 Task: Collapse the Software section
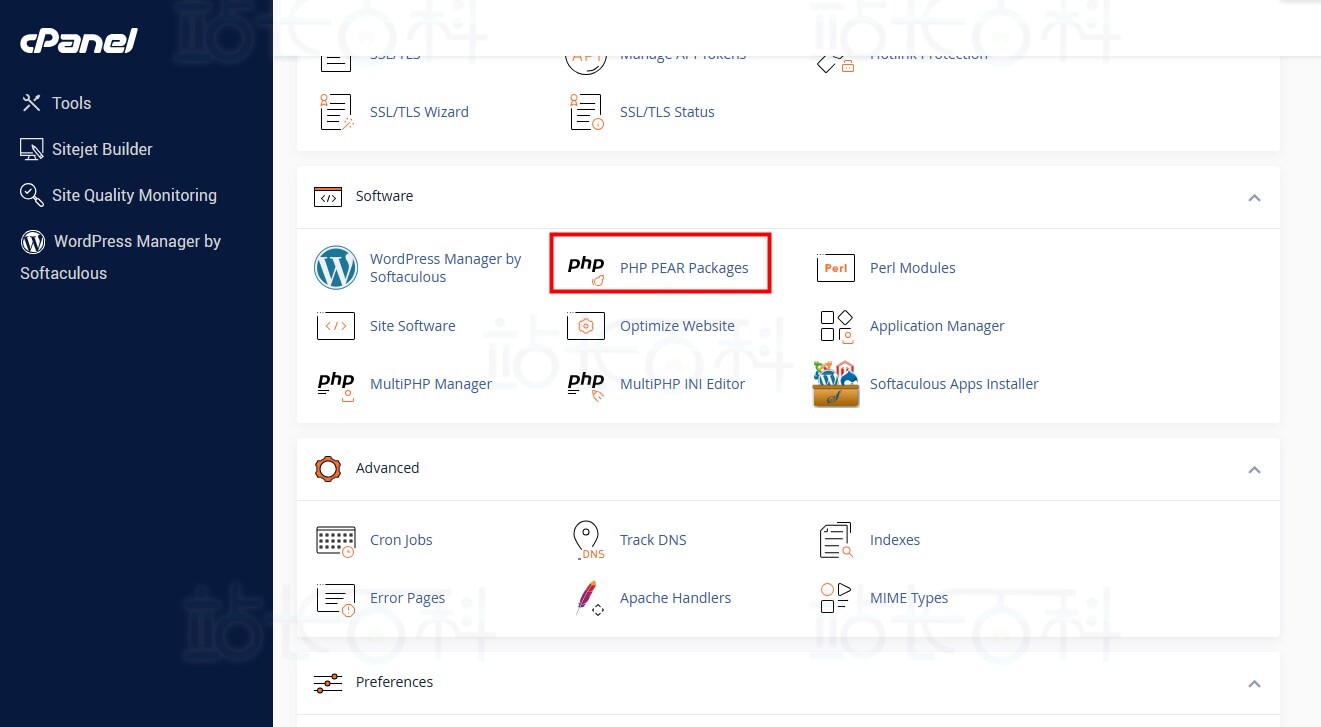(x=1254, y=197)
